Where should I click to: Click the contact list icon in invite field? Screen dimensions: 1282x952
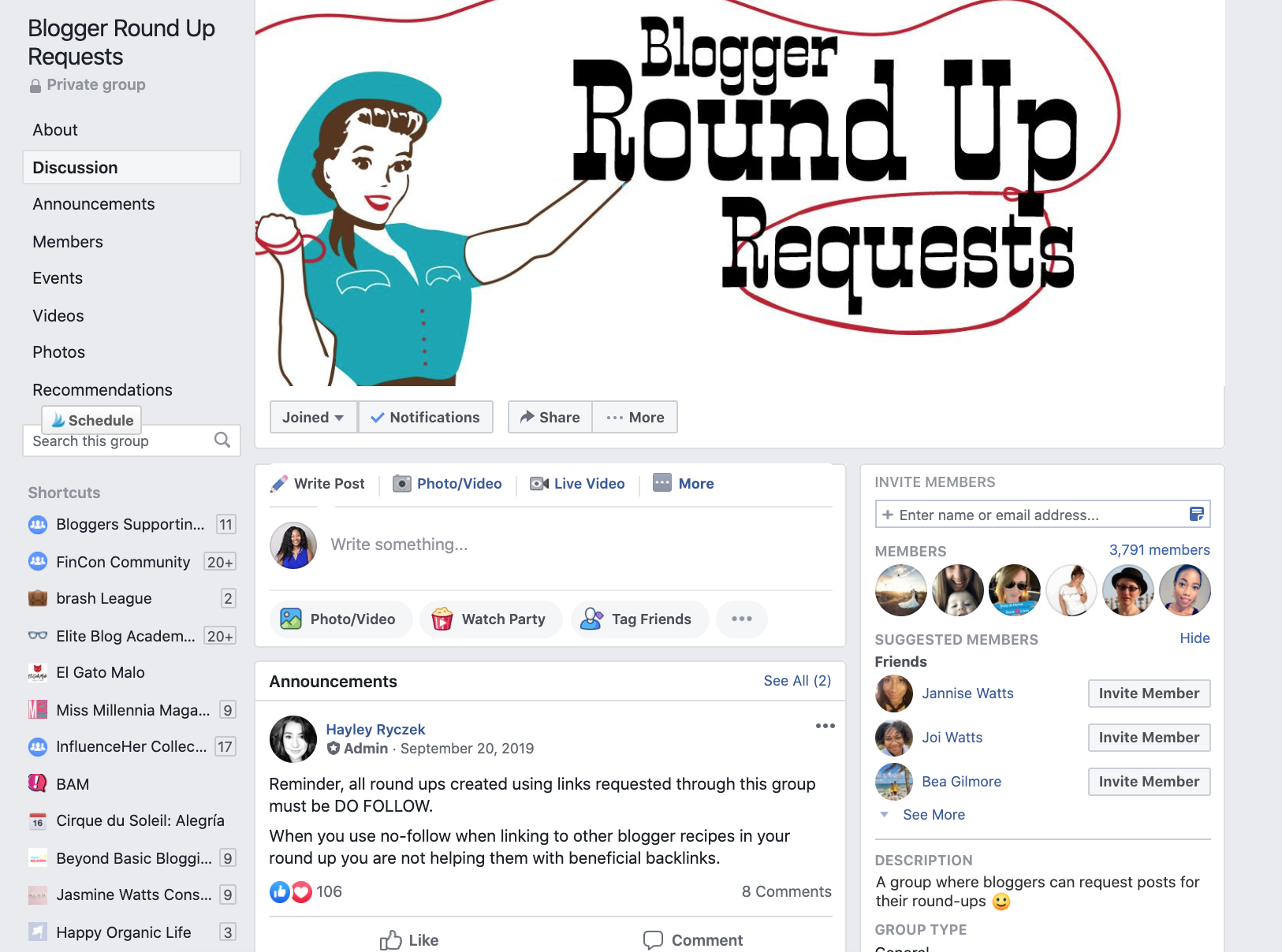click(x=1196, y=515)
